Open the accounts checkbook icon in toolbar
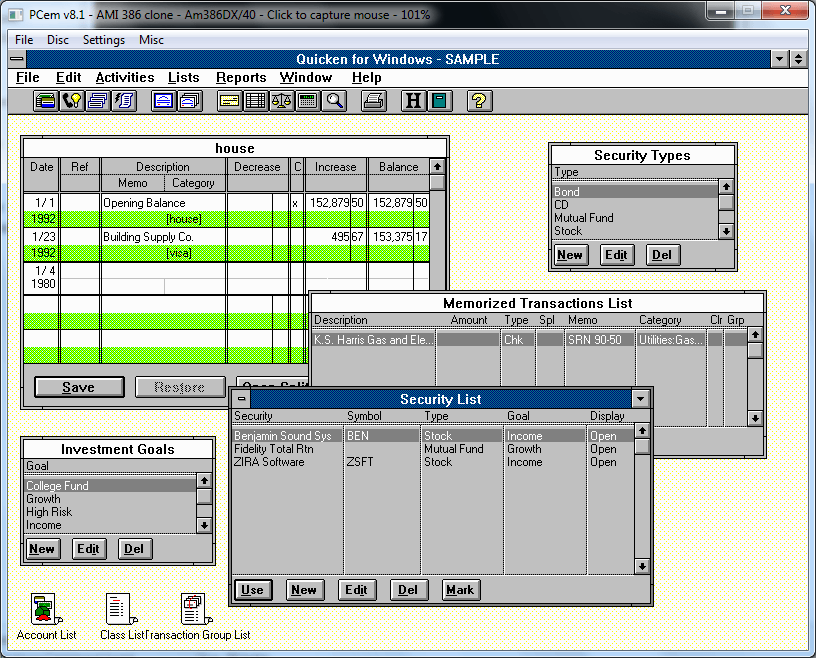 coord(46,100)
